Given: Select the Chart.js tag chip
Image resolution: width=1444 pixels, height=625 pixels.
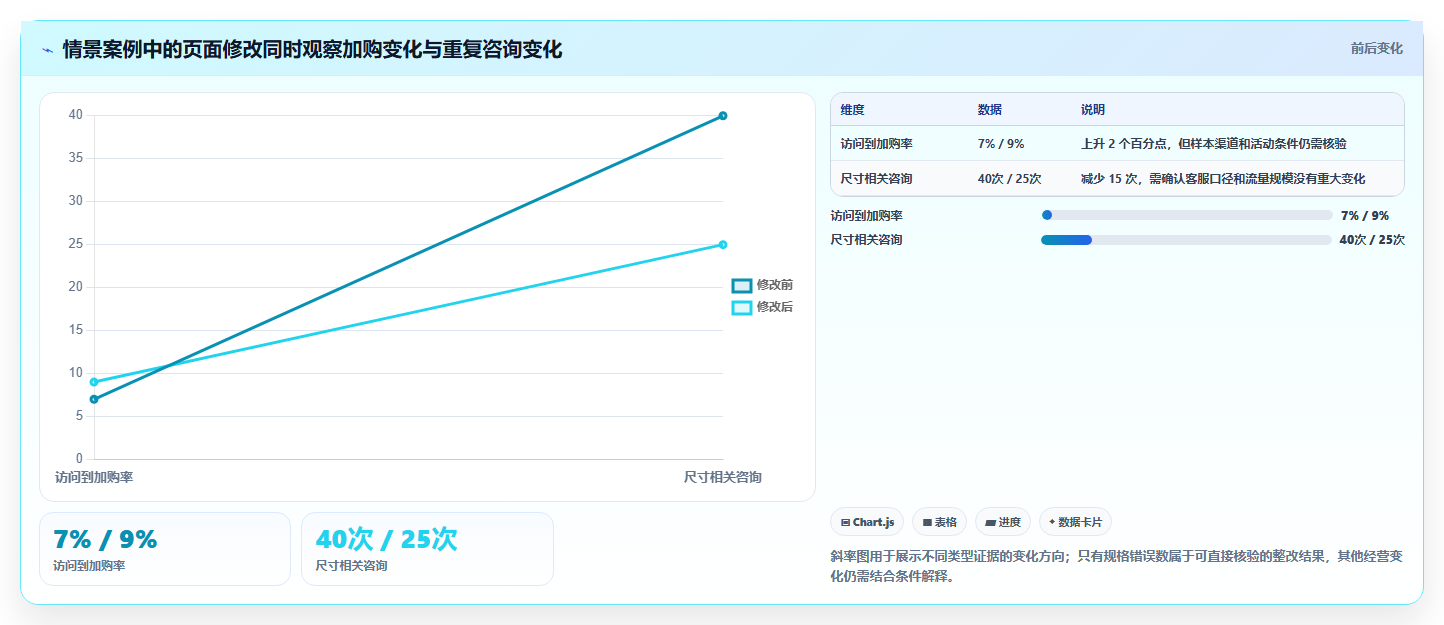Looking at the screenshot, I should 867,522.
